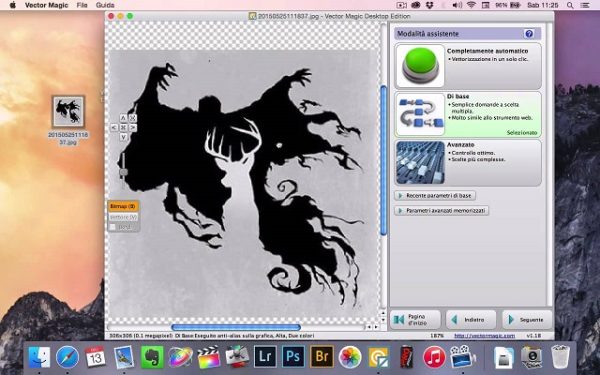Launch Lightroom from the dock
The width and height of the screenshot is (600, 375).
click(x=265, y=357)
